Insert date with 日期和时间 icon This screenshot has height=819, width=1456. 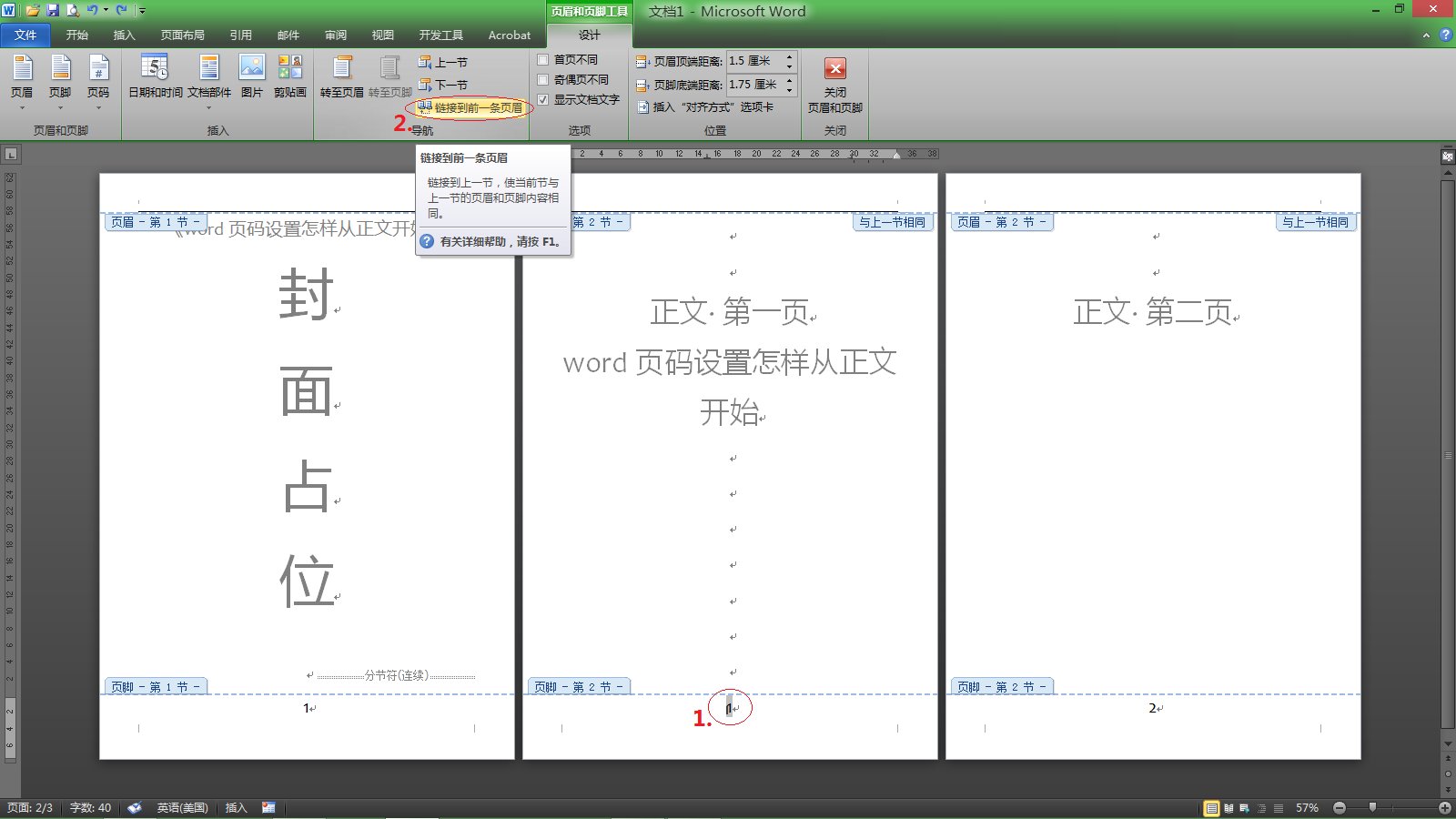155,77
